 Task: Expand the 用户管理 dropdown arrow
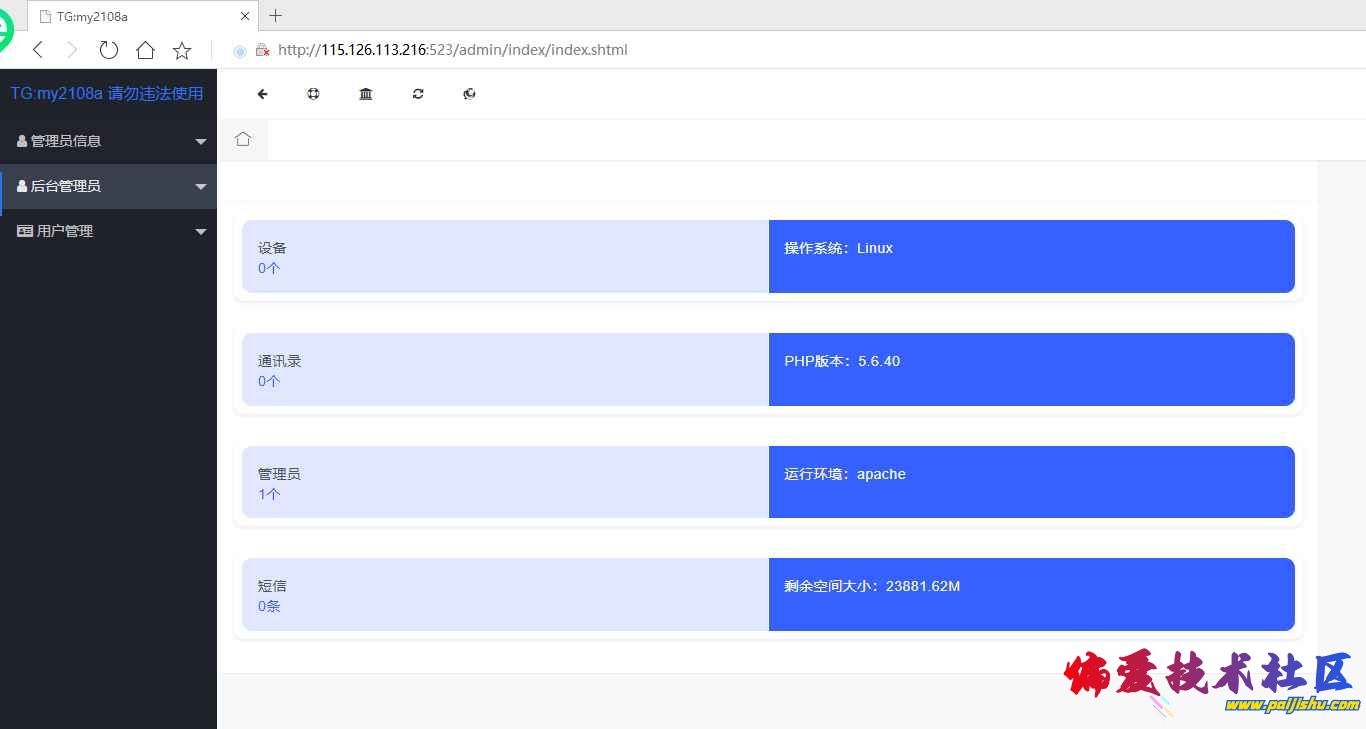(x=201, y=232)
